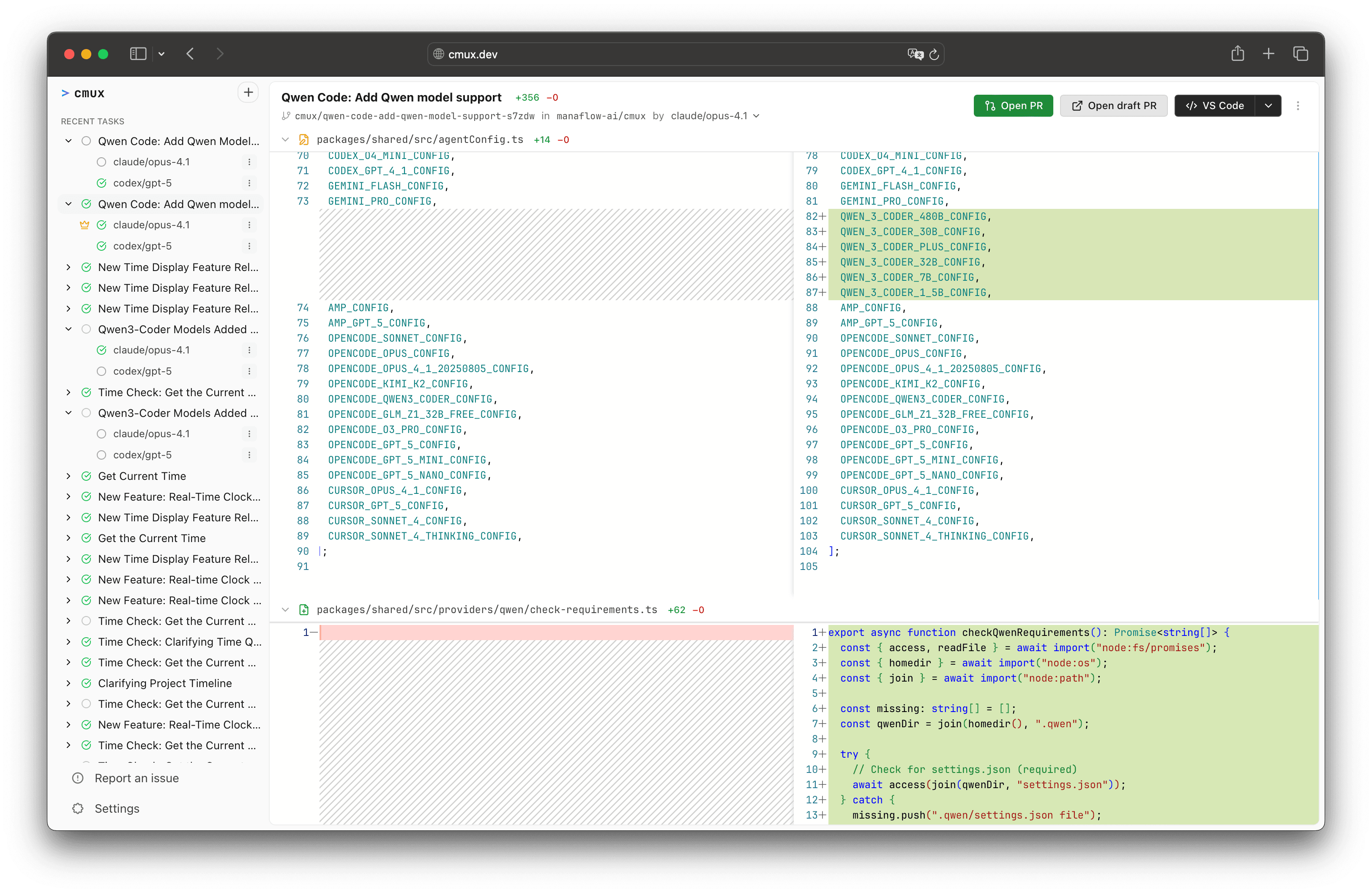Click the cmux.dev address bar

tap(686, 54)
